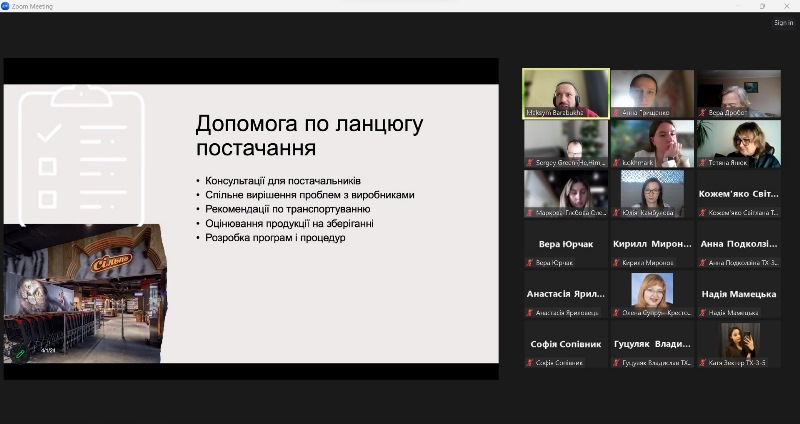Image resolution: width=800 pixels, height=424 pixels.
Task: Click muted mic icon in Вера Юрчак tile
Action: click(x=530, y=263)
